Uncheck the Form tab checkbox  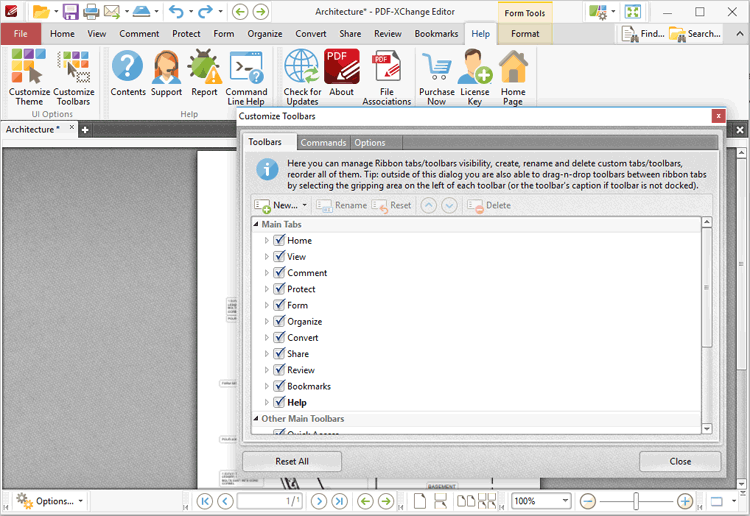click(279, 305)
